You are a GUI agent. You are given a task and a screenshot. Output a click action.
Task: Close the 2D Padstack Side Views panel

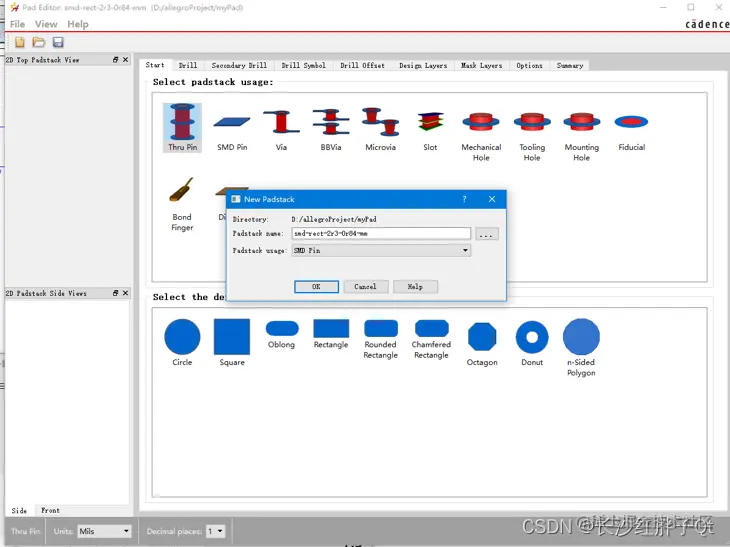point(125,293)
